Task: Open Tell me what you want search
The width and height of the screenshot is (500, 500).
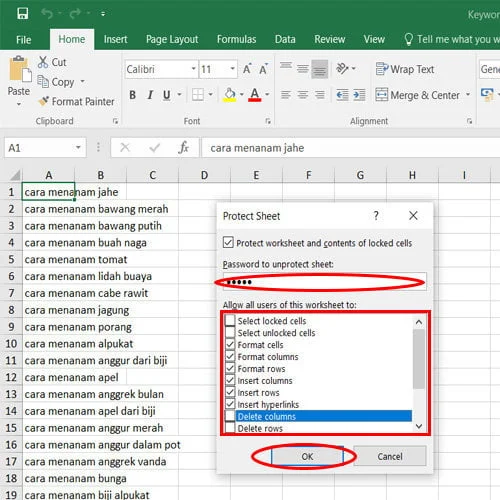Action: 452,39
